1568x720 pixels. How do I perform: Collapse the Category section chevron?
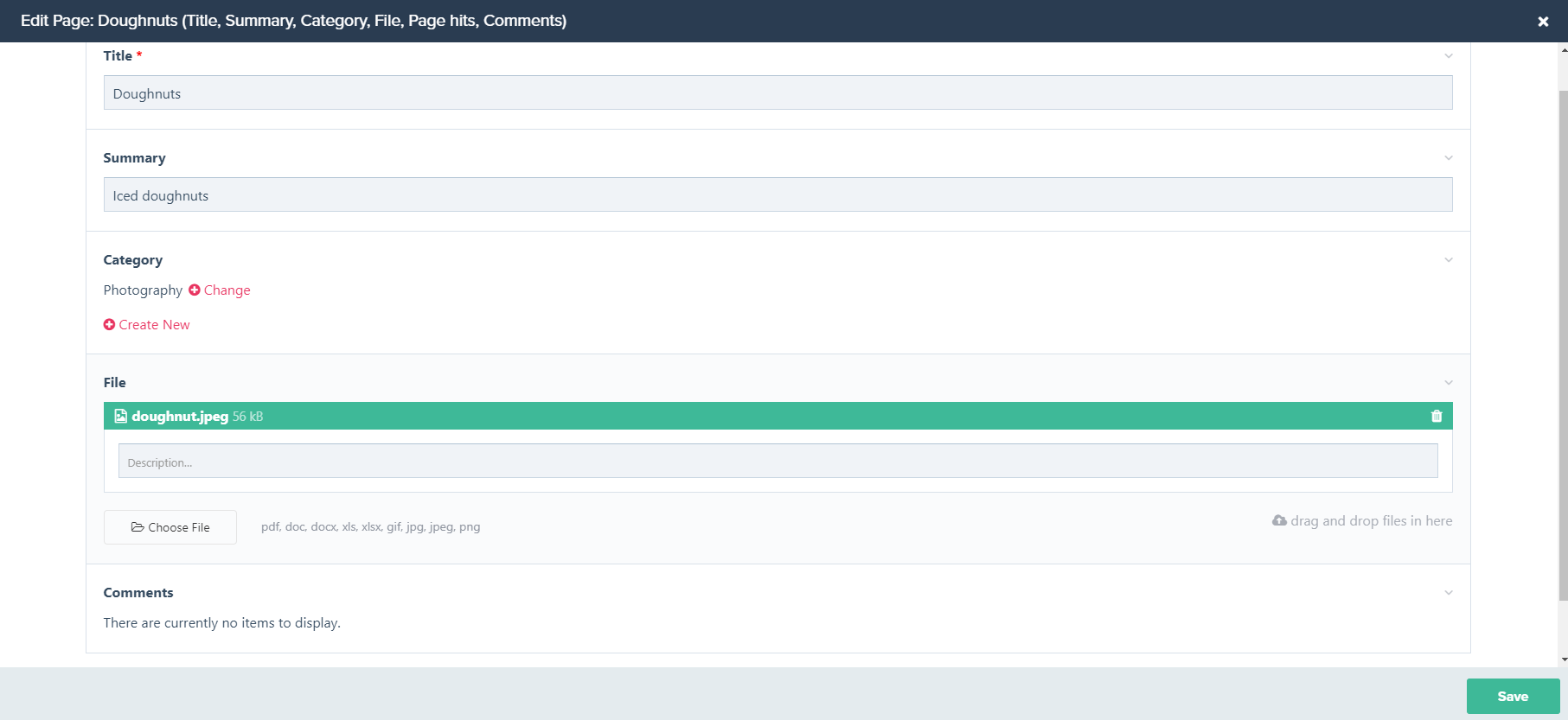[1449, 260]
